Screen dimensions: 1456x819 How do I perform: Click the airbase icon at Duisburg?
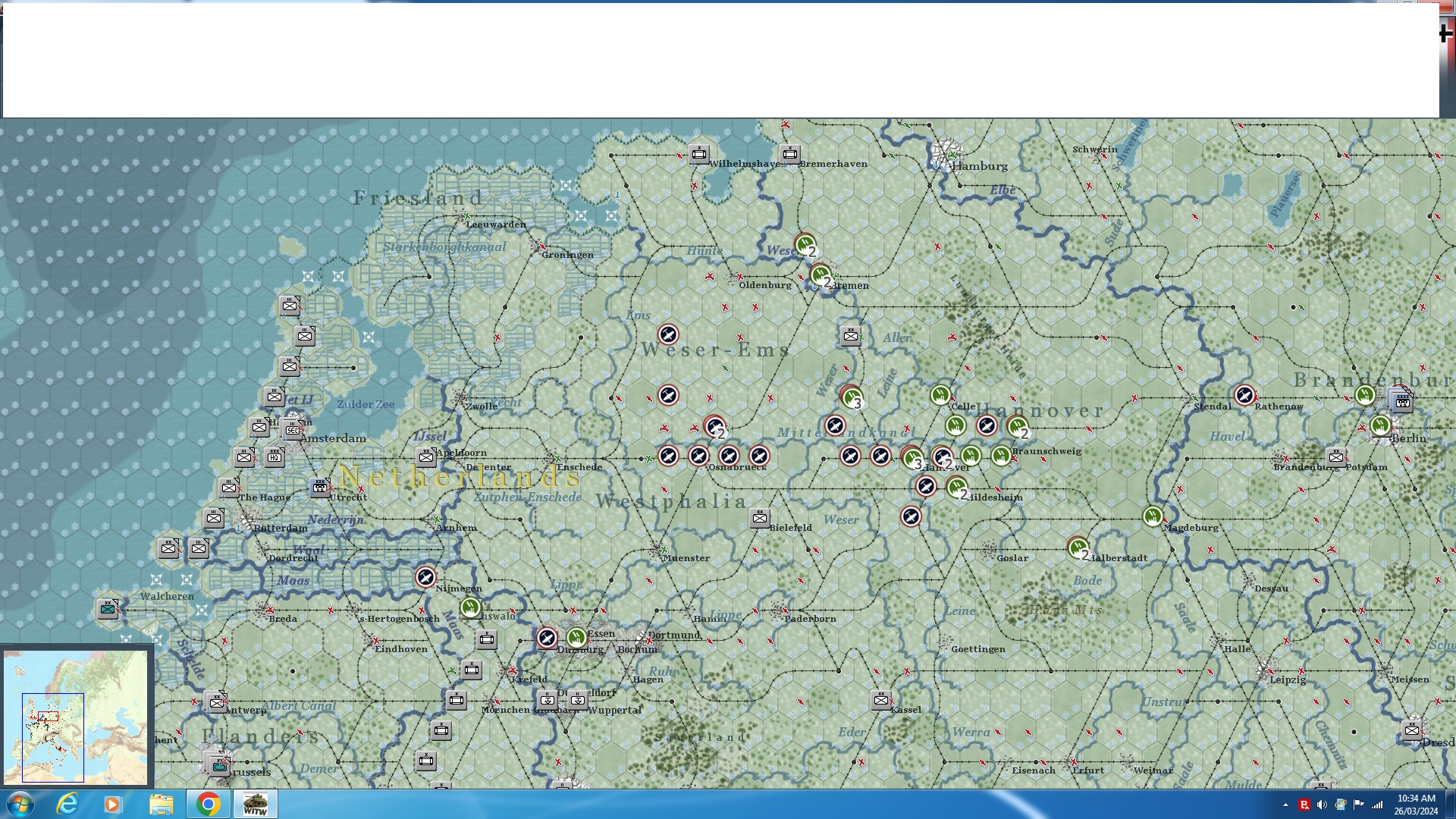[547, 639]
